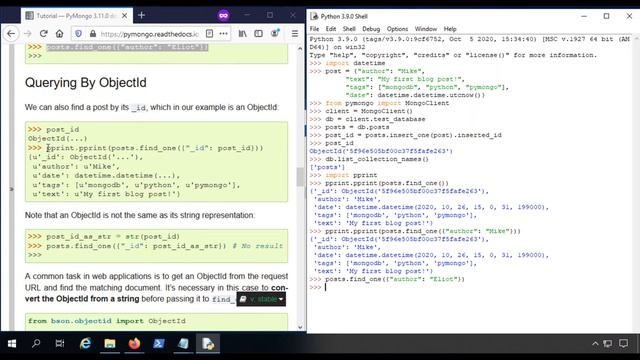Switch to Firefox on taskbar
The height and width of the screenshot is (360, 640).
134,344
